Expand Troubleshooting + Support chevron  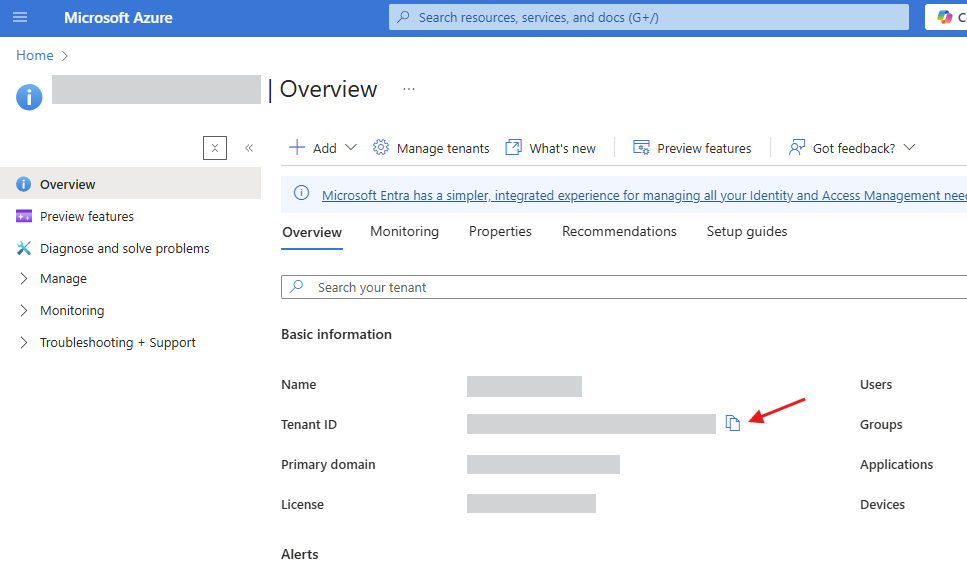(x=23, y=343)
